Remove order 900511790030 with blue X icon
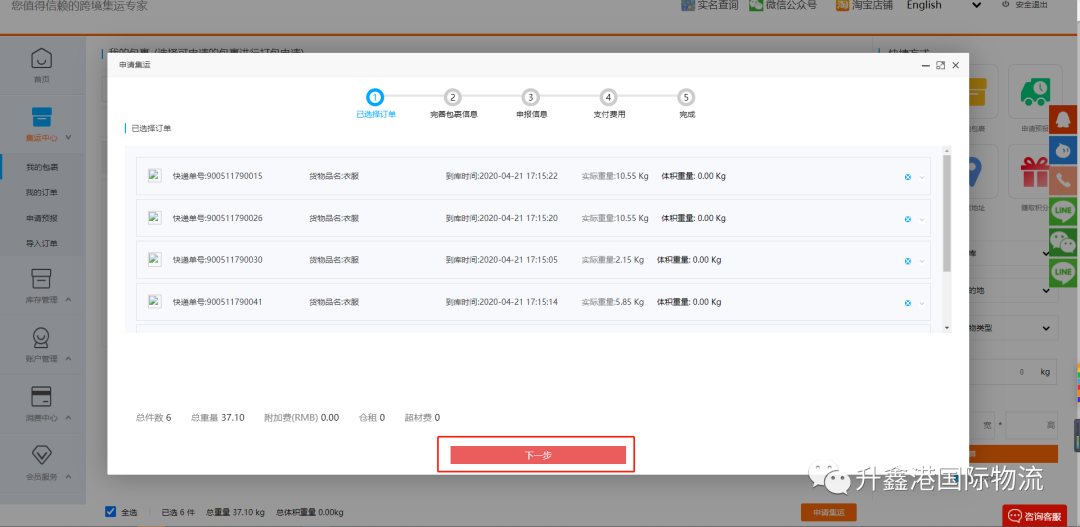1080x527 pixels. pyautogui.click(x=908, y=261)
